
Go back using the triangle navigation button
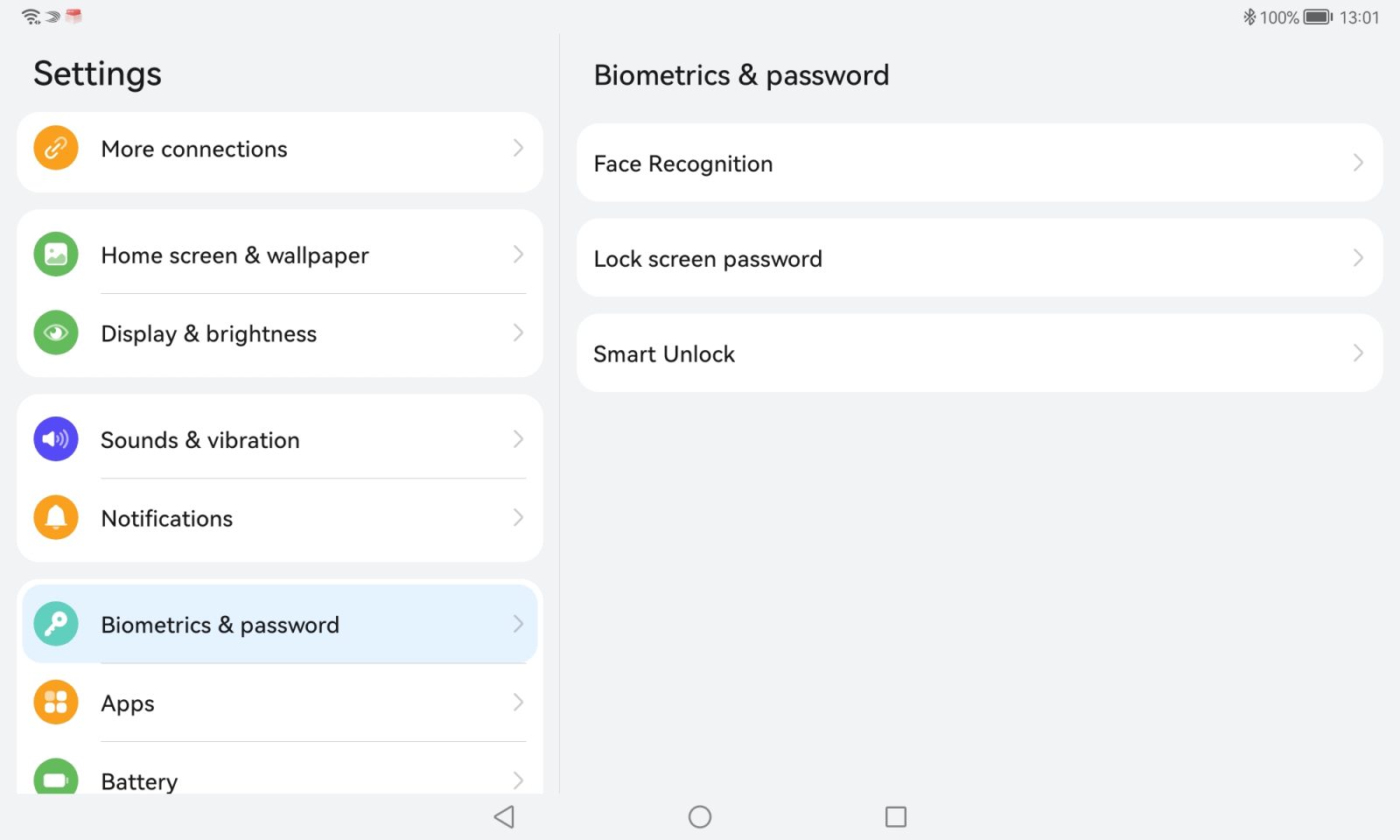pyautogui.click(x=504, y=817)
